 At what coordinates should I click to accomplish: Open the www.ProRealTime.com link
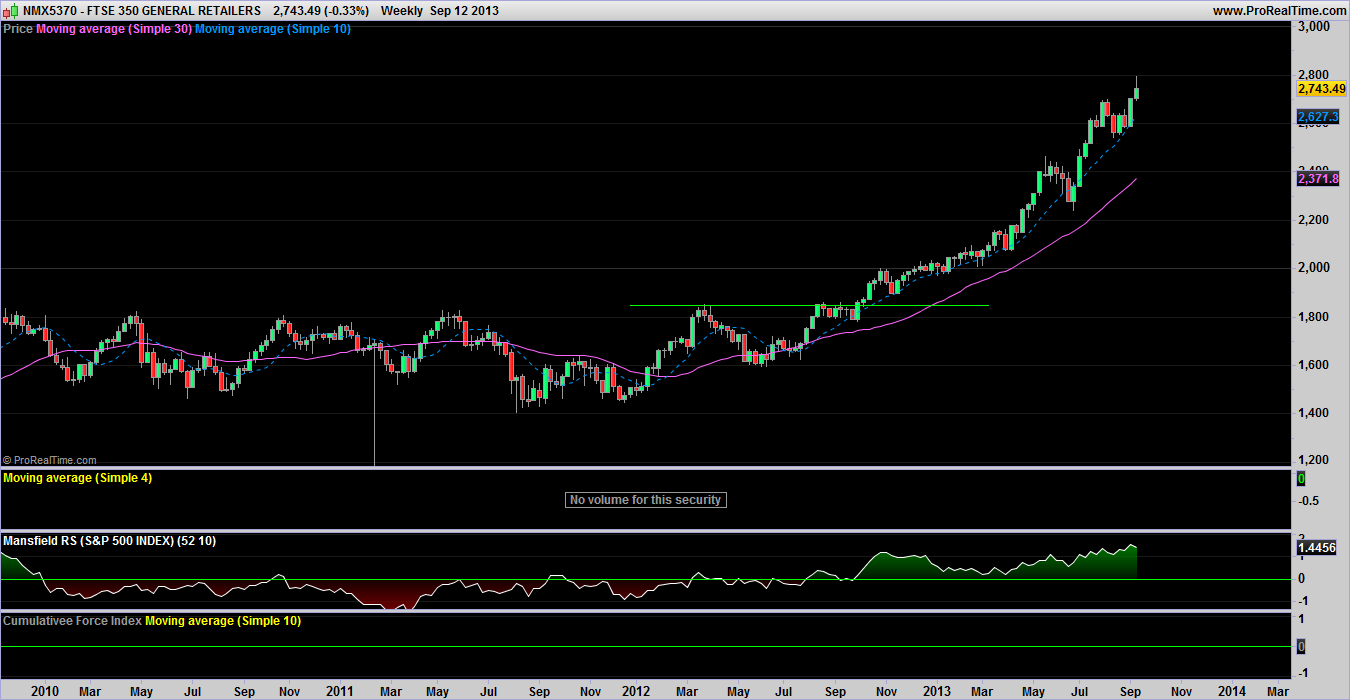coord(1277,10)
